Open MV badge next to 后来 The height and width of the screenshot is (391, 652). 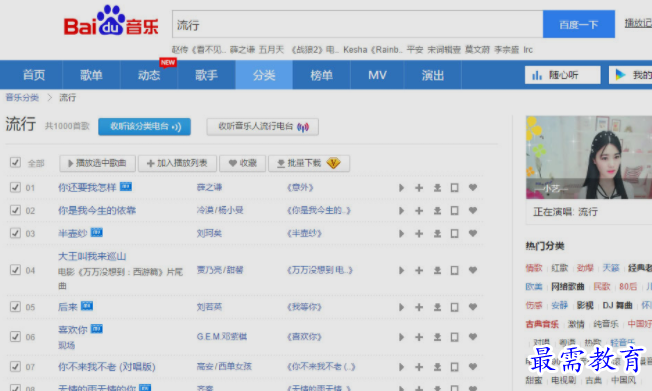87,306
